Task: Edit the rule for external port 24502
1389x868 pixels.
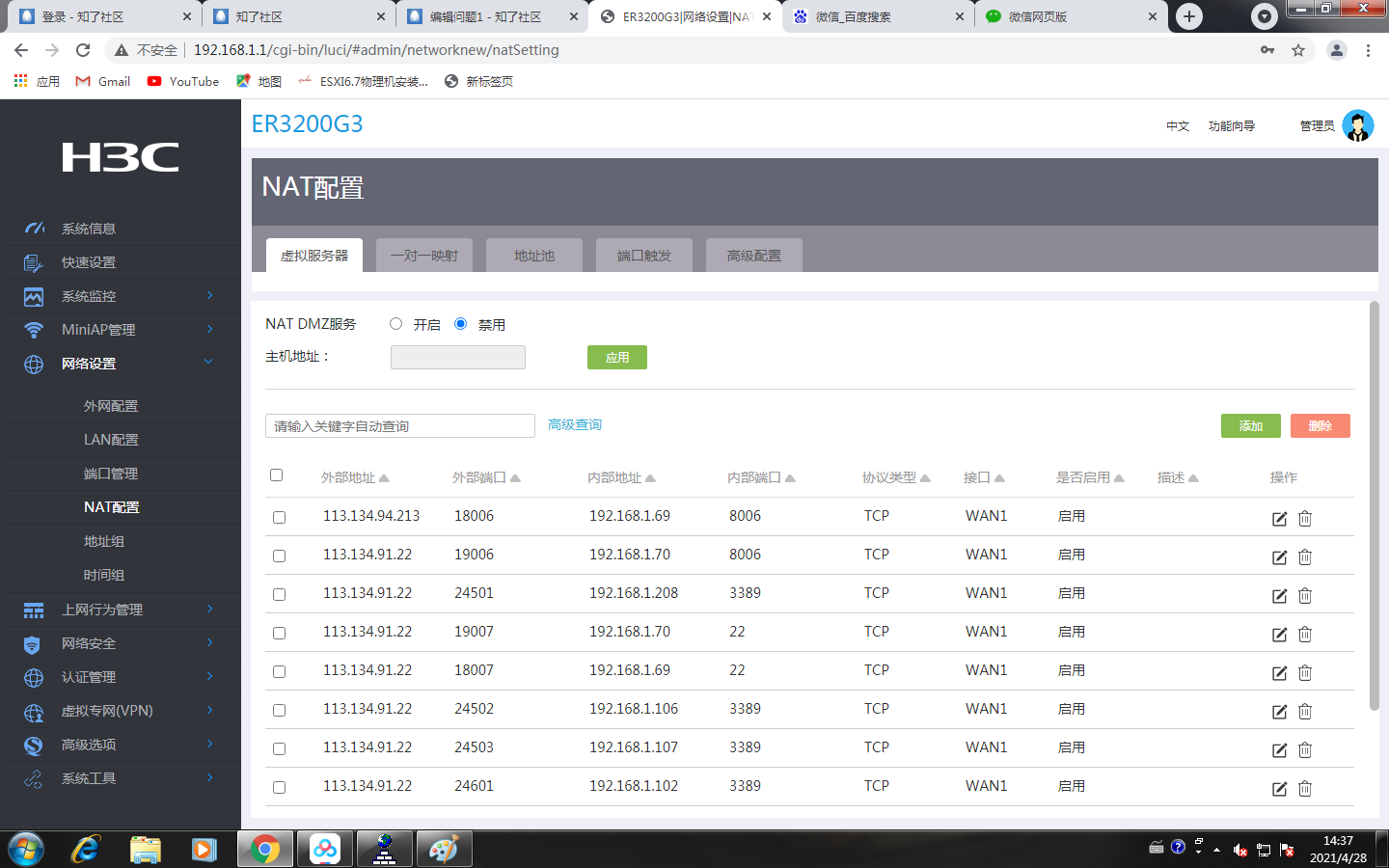Action: [1279, 712]
